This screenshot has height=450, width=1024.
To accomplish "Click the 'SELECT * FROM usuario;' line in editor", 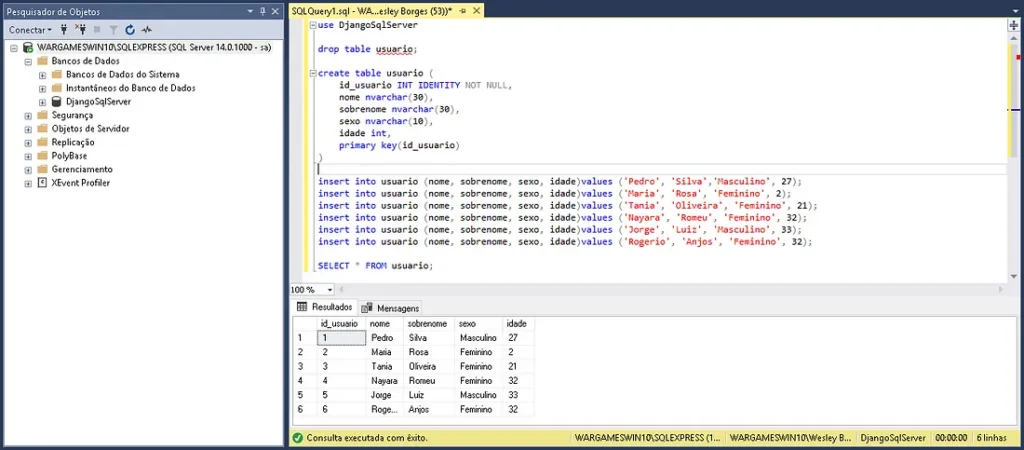I will point(376,266).
